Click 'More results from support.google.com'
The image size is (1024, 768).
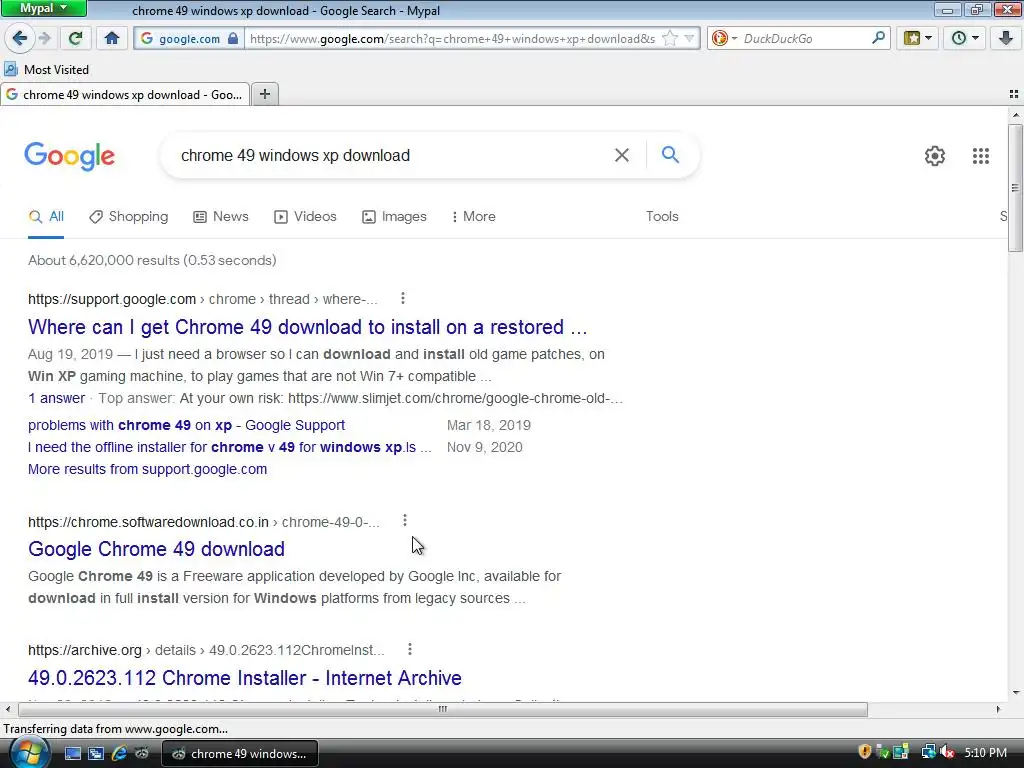click(x=148, y=469)
